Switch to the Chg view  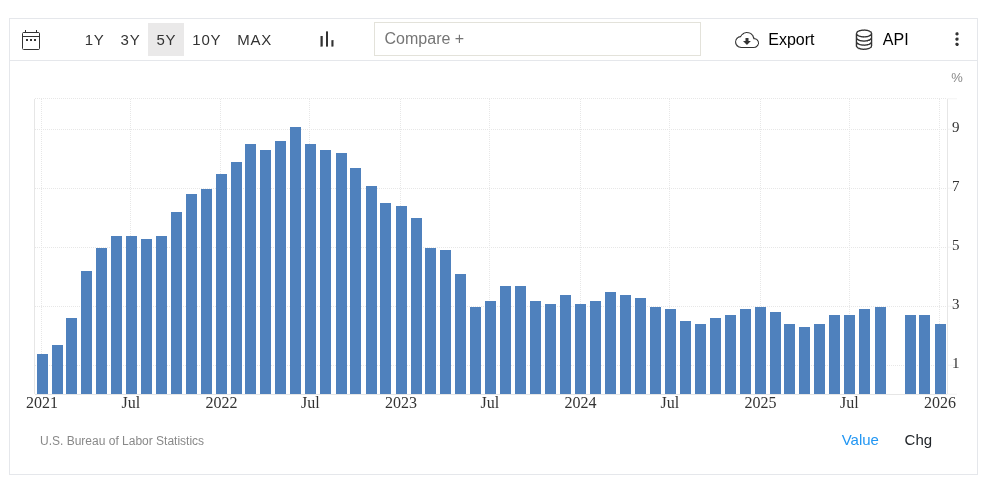click(x=918, y=440)
